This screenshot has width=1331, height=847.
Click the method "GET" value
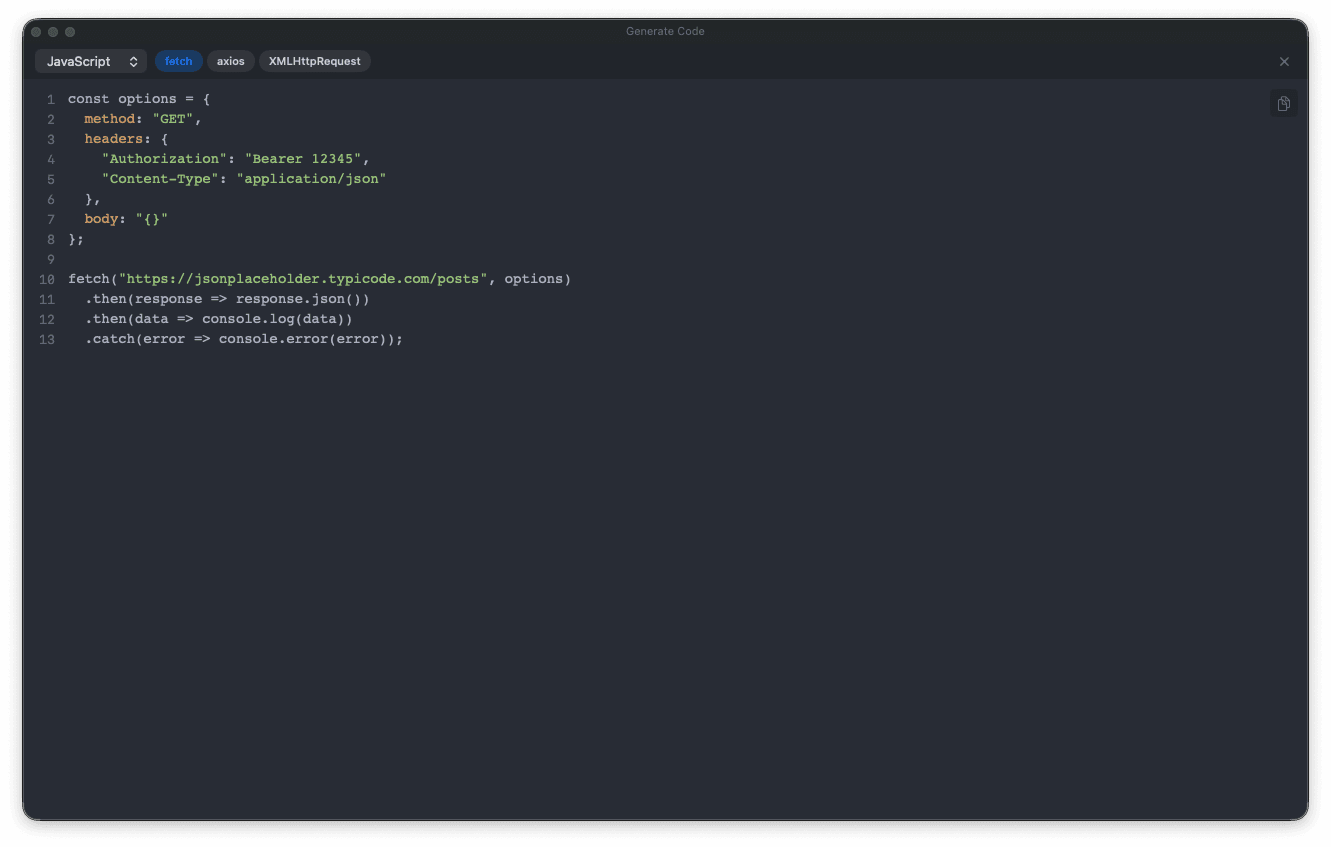[x=173, y=119]
